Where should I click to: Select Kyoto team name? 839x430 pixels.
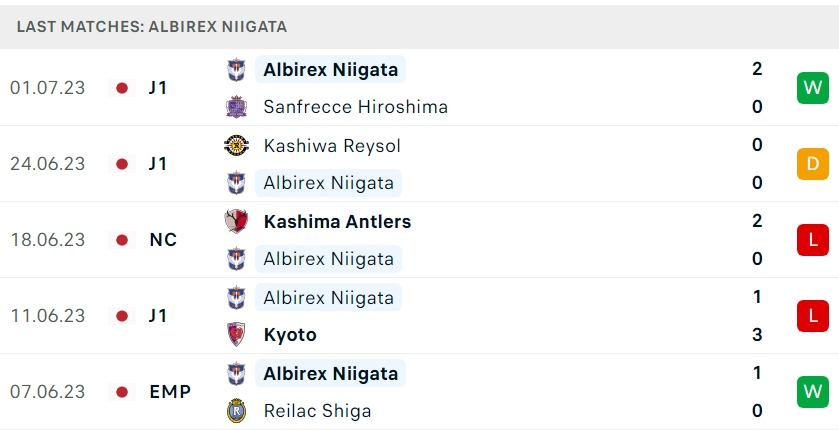pyautogui.click(x=290, y=335)
